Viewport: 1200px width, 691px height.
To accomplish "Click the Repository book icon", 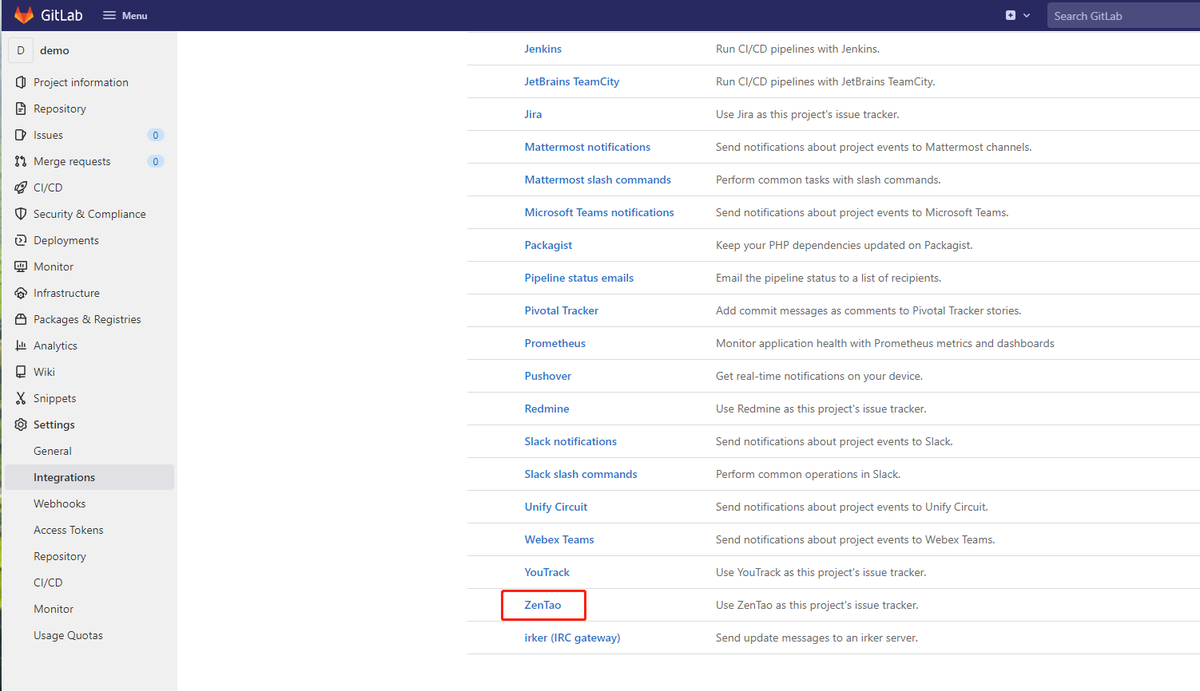I will [21, 108].
